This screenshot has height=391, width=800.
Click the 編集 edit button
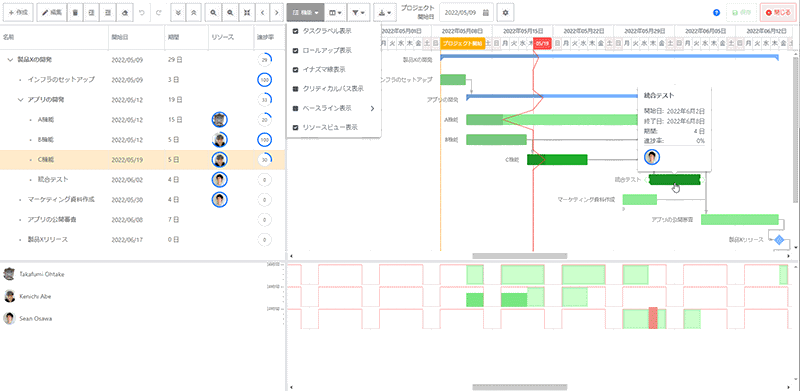tap(52, 12)
